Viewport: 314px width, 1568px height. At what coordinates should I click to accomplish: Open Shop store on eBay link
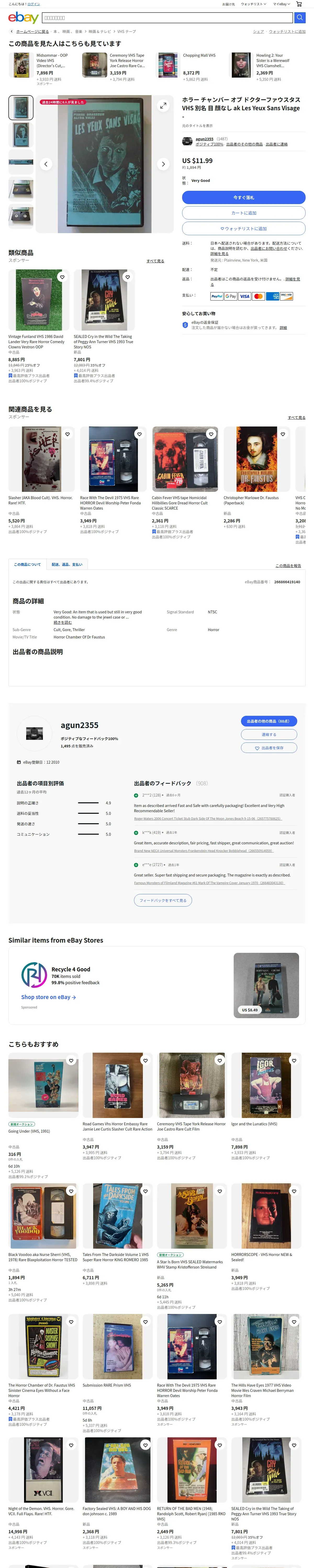coord(49,997)
